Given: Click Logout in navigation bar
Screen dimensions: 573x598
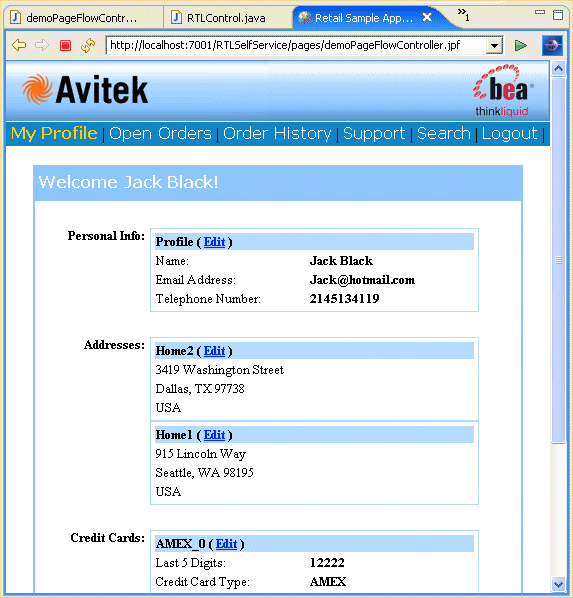Looking at the screenshot, I should point(509,133).
